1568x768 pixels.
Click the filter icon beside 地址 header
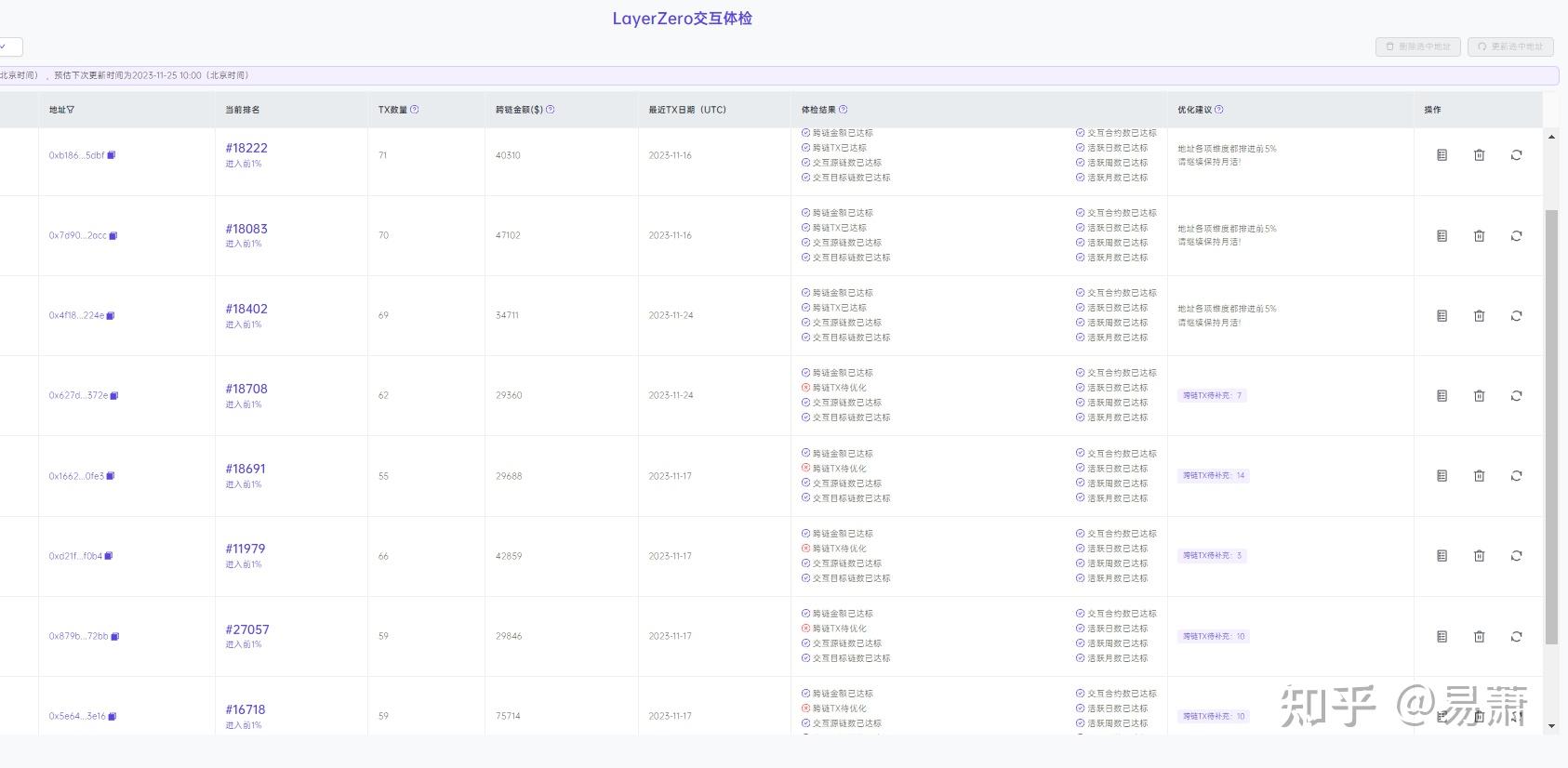click(71, 110)
